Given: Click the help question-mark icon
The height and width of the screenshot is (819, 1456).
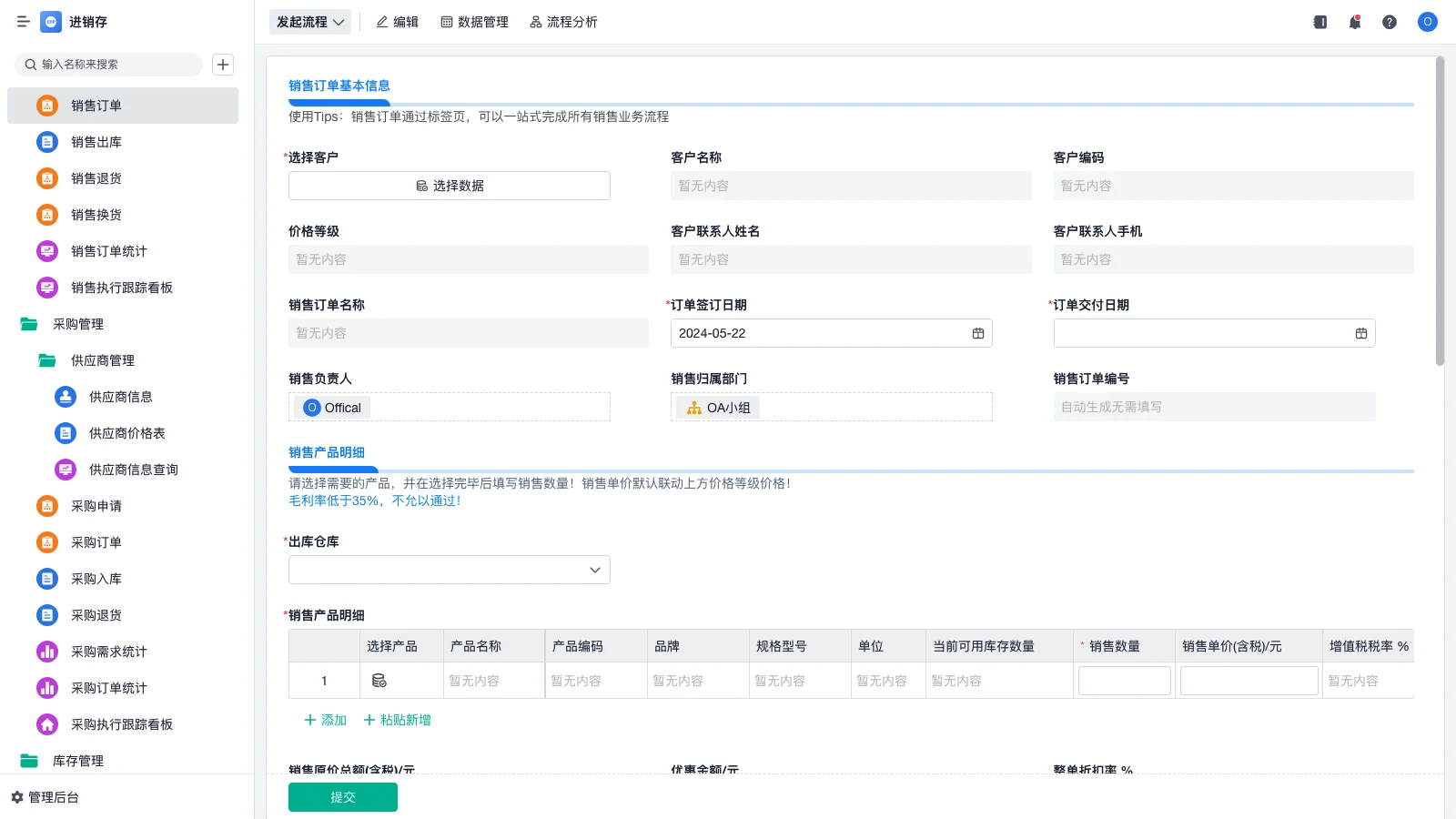Looking at the screenshot, I should pyautogui.click(x=1390, y=22).
